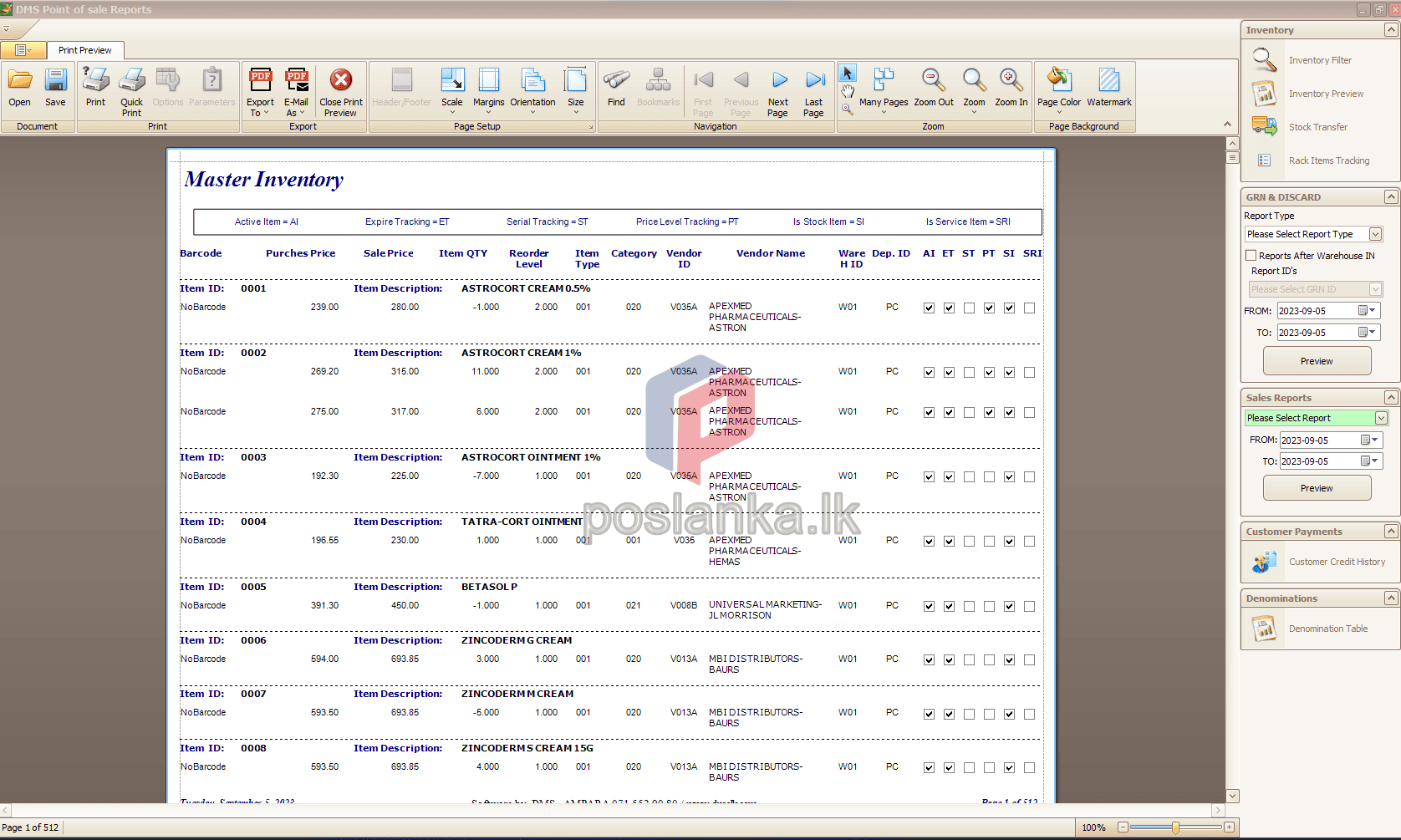Click Preview in Sales Reports

(x=1317, y=488)
